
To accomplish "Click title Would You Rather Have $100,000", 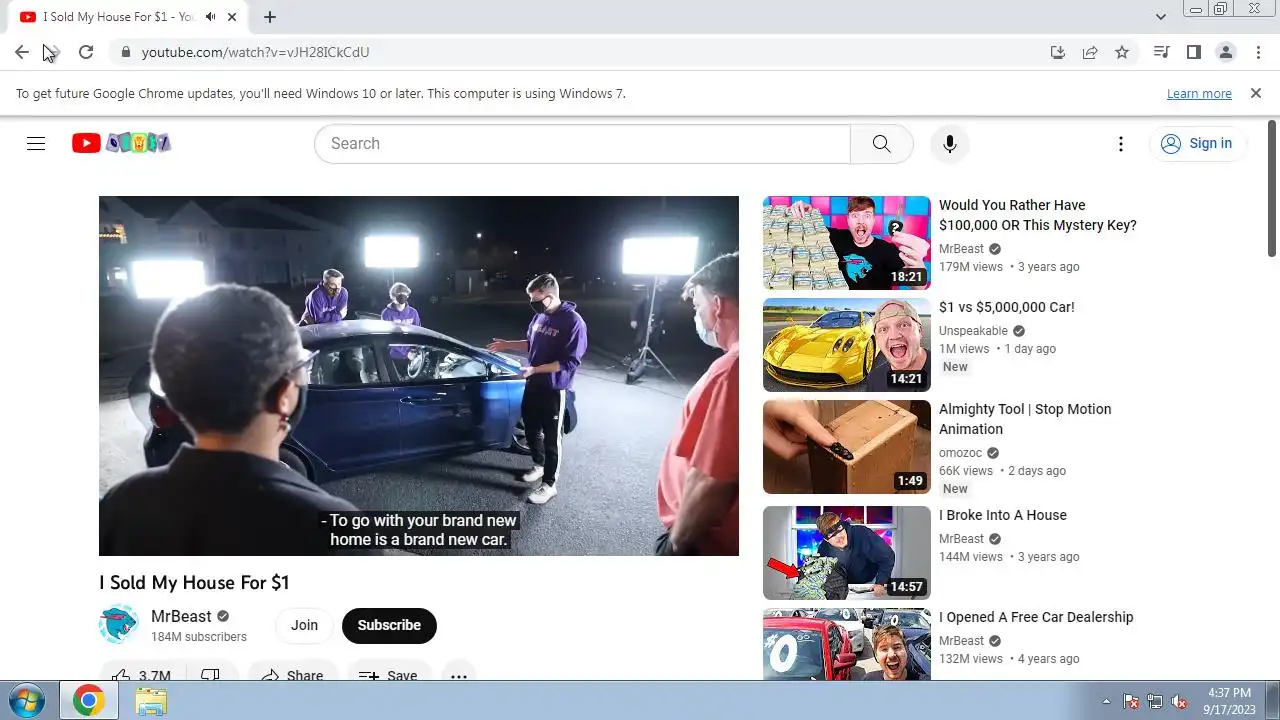I will point(1038,215).
